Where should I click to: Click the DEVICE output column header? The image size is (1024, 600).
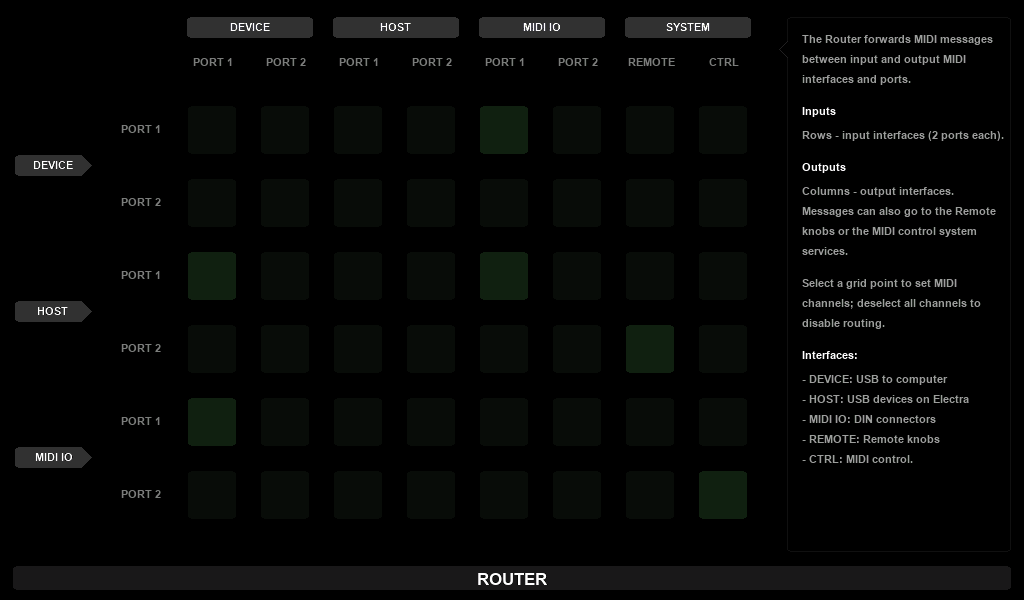[x=250, y=27]
